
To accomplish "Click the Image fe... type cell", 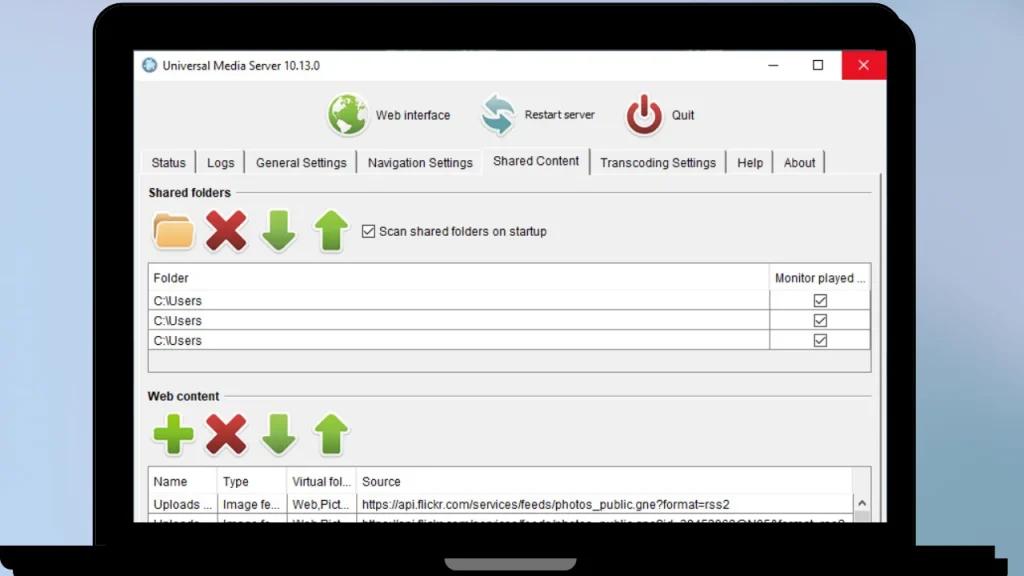I will point(252,504).
